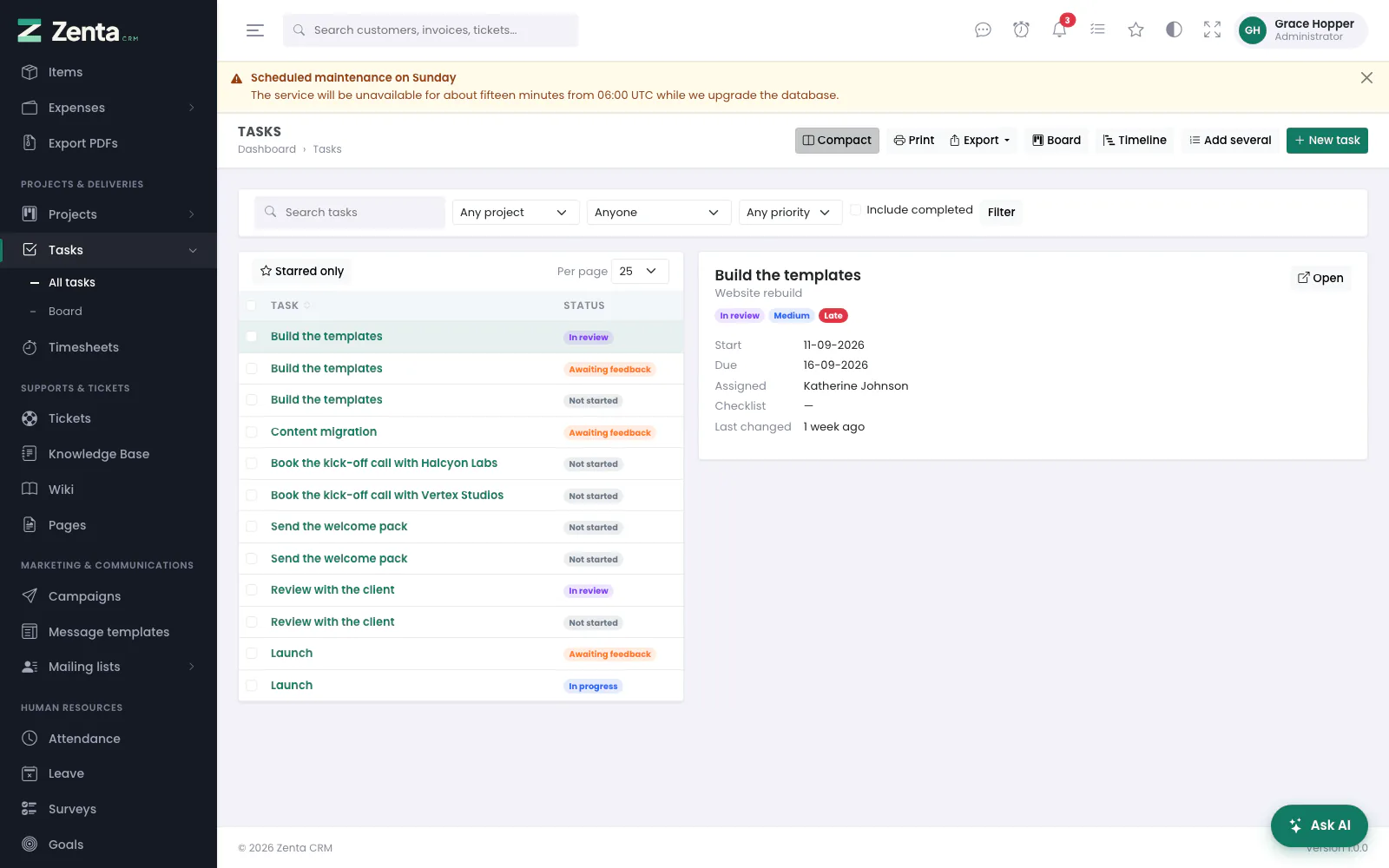
Task: Click Open in task detail panel
Action: (1320, 279)
